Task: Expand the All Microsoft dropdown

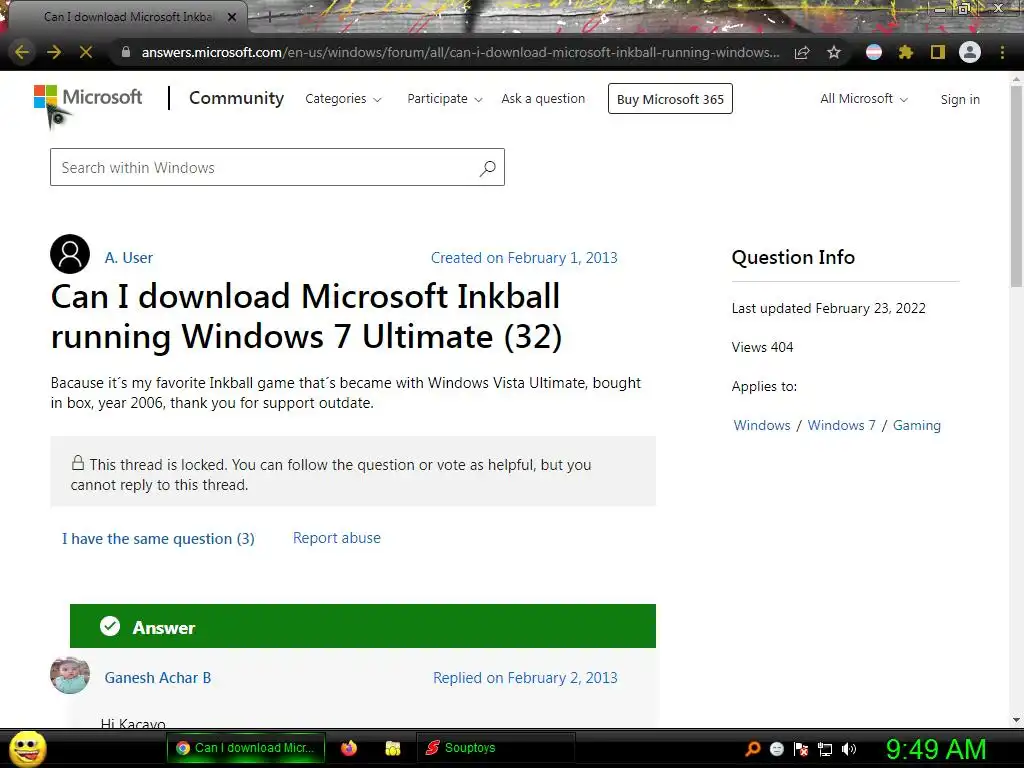Action: click(x=864, y=99)
